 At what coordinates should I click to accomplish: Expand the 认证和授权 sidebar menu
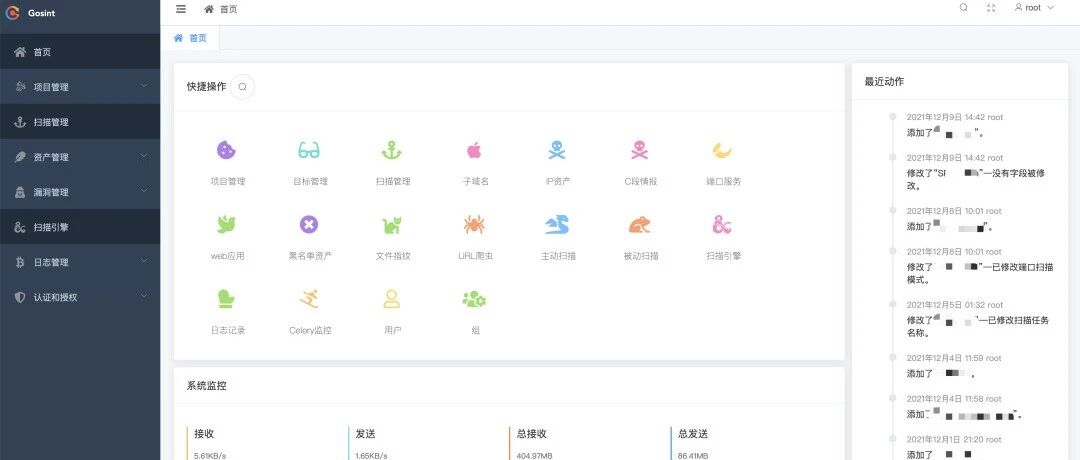pyautogui.click(x=80, y=297)
